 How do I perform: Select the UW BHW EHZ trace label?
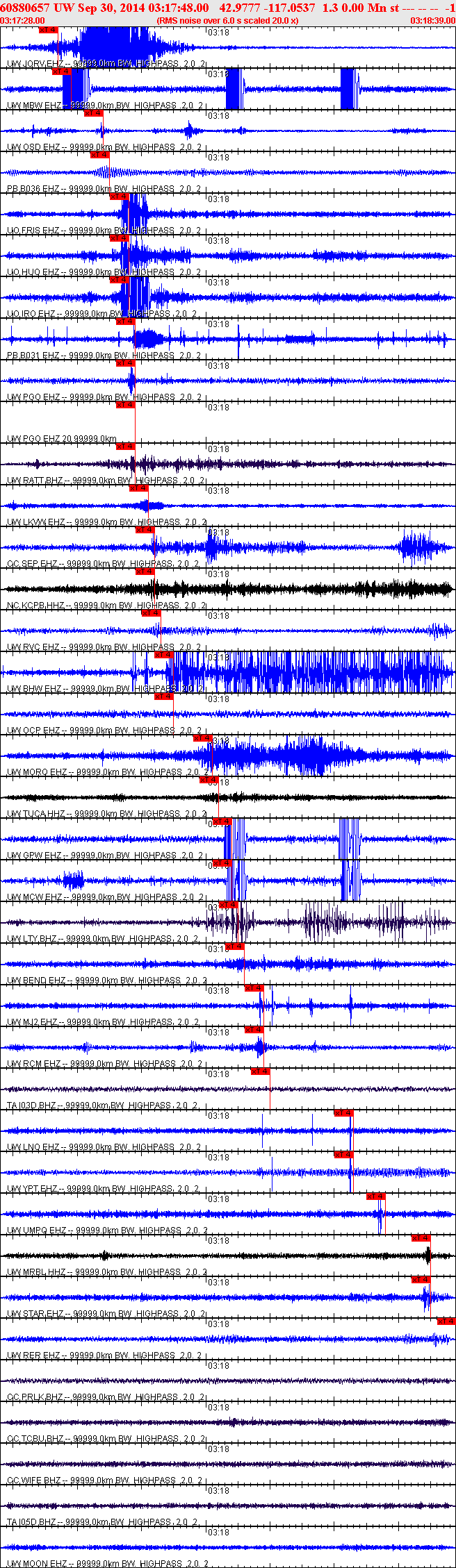[105, 689]
